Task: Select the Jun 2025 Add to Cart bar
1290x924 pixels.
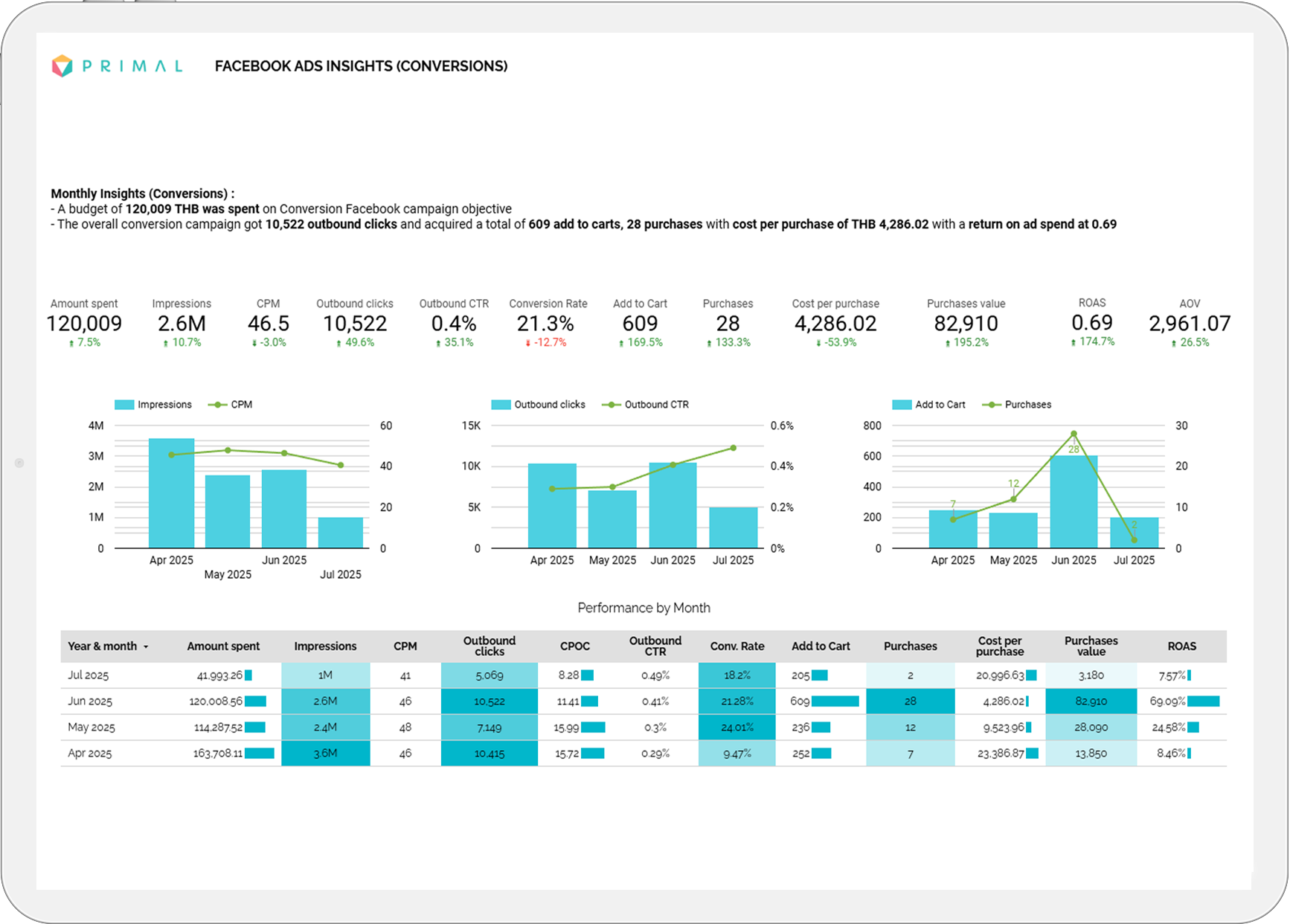Action: (x=1073, y=502)
